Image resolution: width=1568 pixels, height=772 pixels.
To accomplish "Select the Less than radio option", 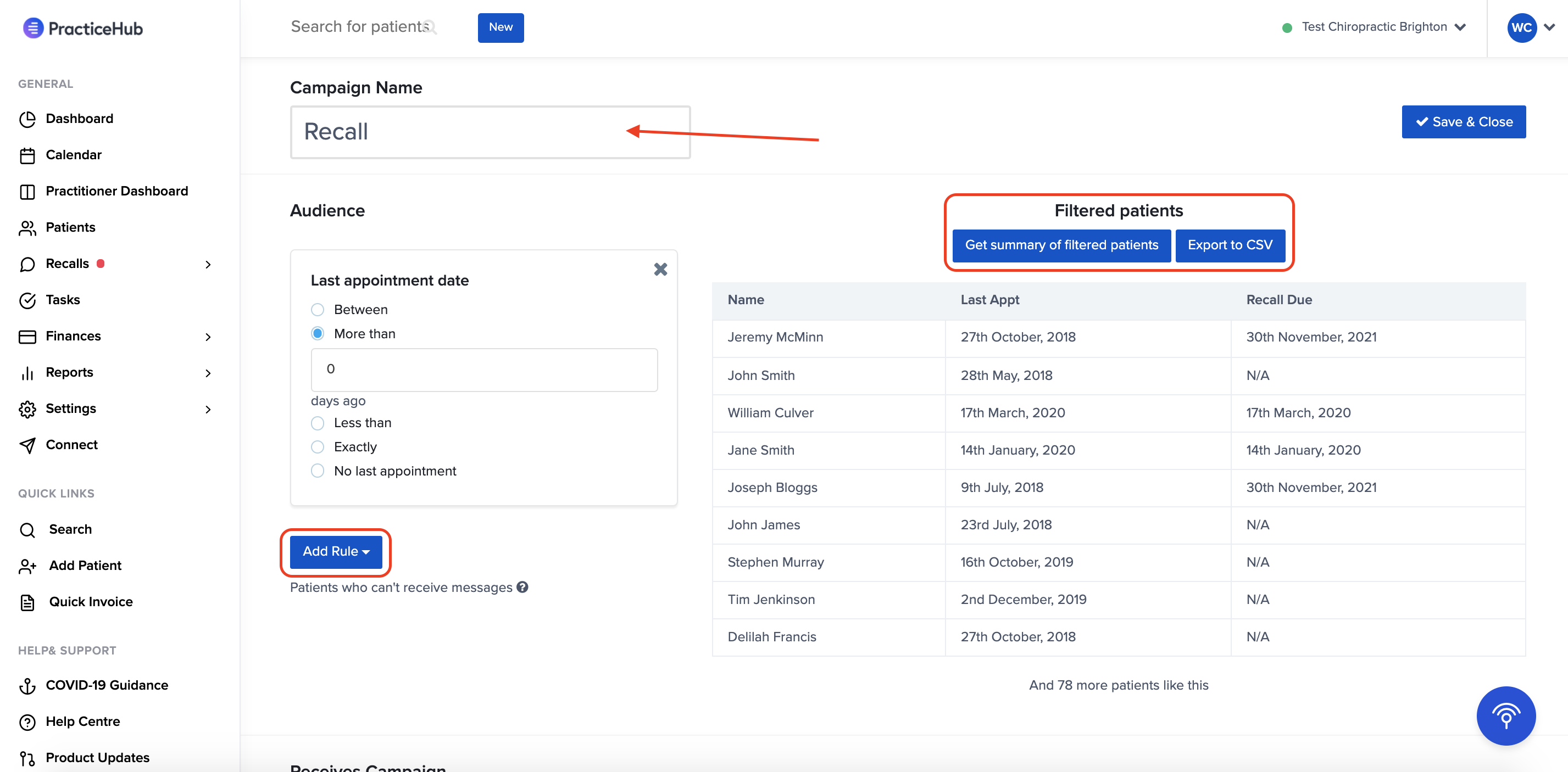I will click(317, 423).
